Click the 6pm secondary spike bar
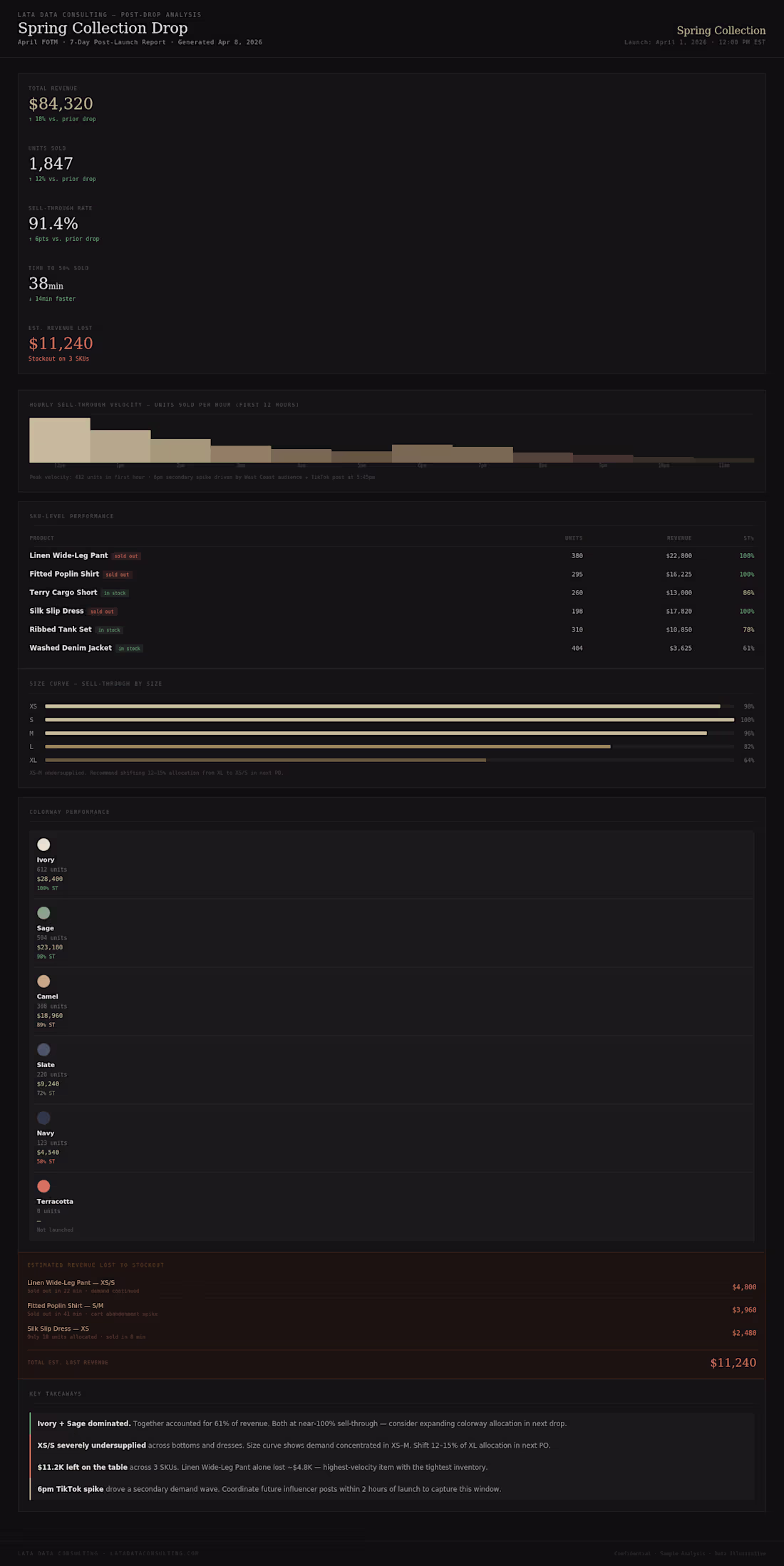784x1566 pixels. pyautogui.click(x=422, y=453)
